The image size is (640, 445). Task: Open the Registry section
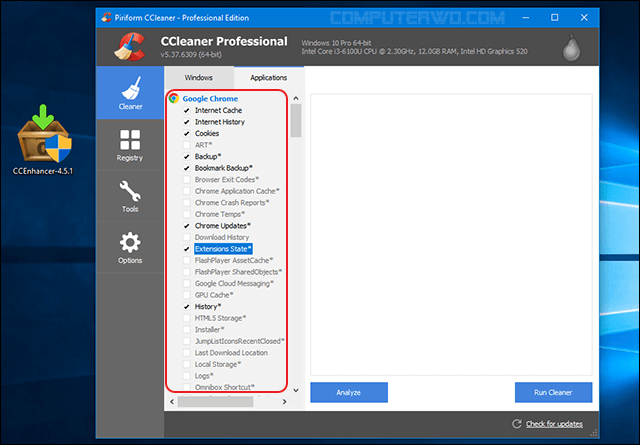(x=130, y=145)
